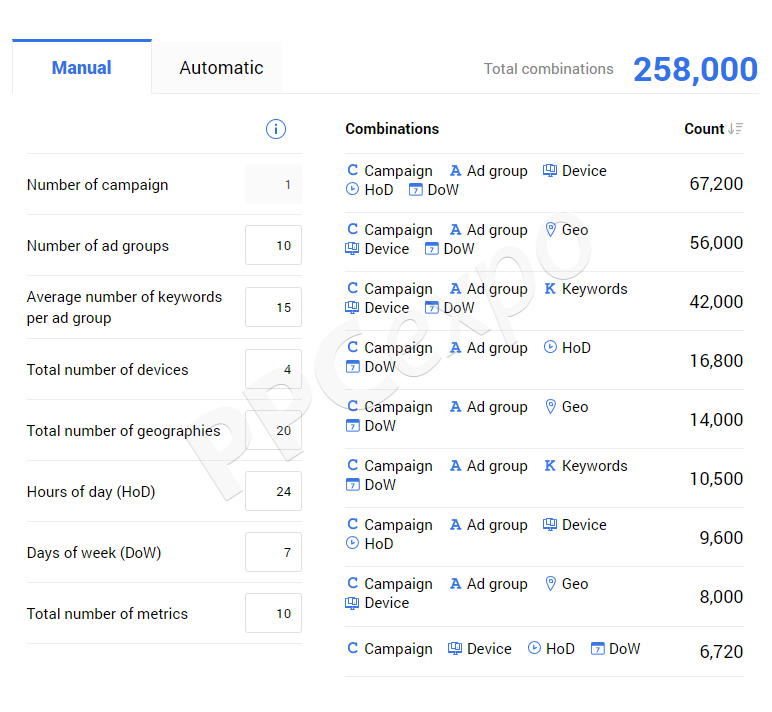Click Geo pin icon in 8,000 row

(551, 583)
